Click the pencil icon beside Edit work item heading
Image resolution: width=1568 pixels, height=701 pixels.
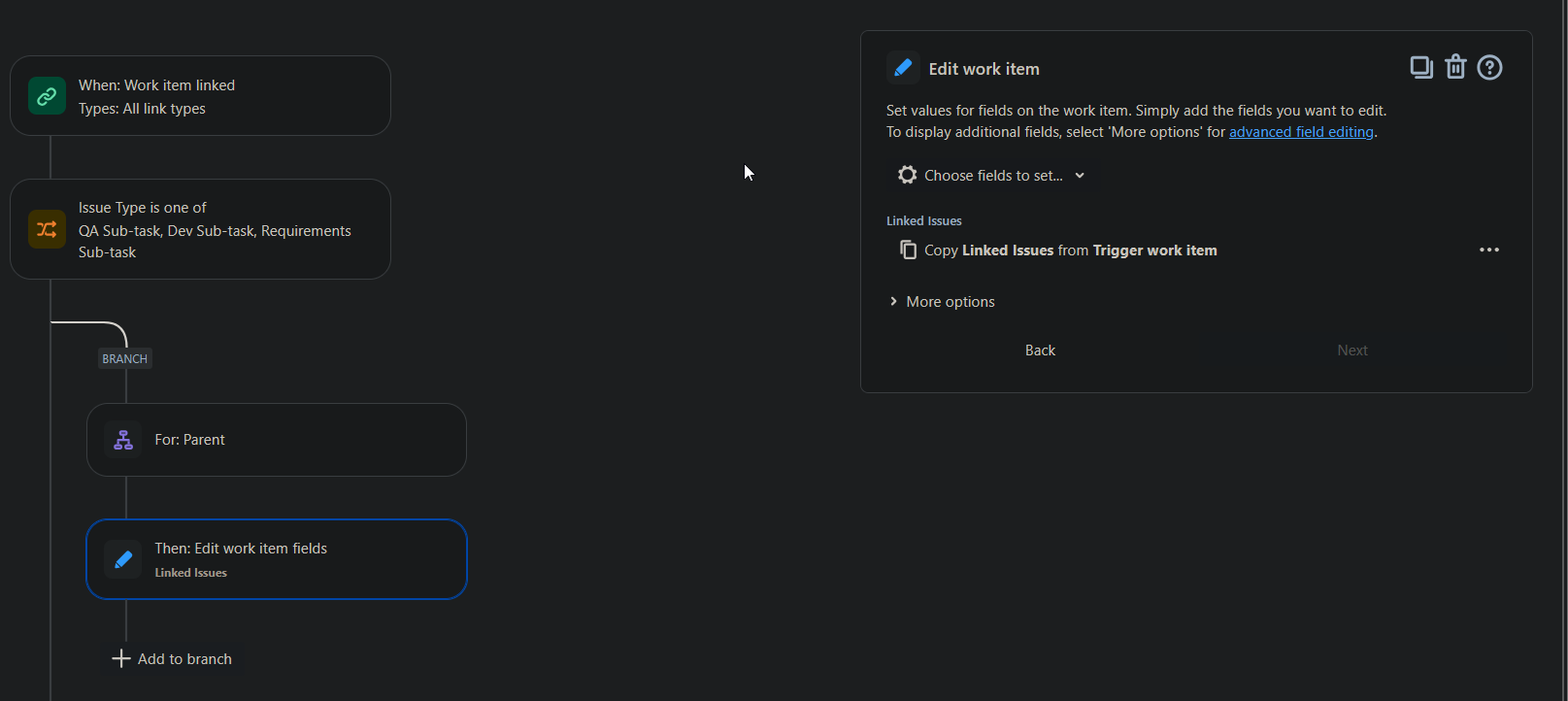[x=903, y=68]
